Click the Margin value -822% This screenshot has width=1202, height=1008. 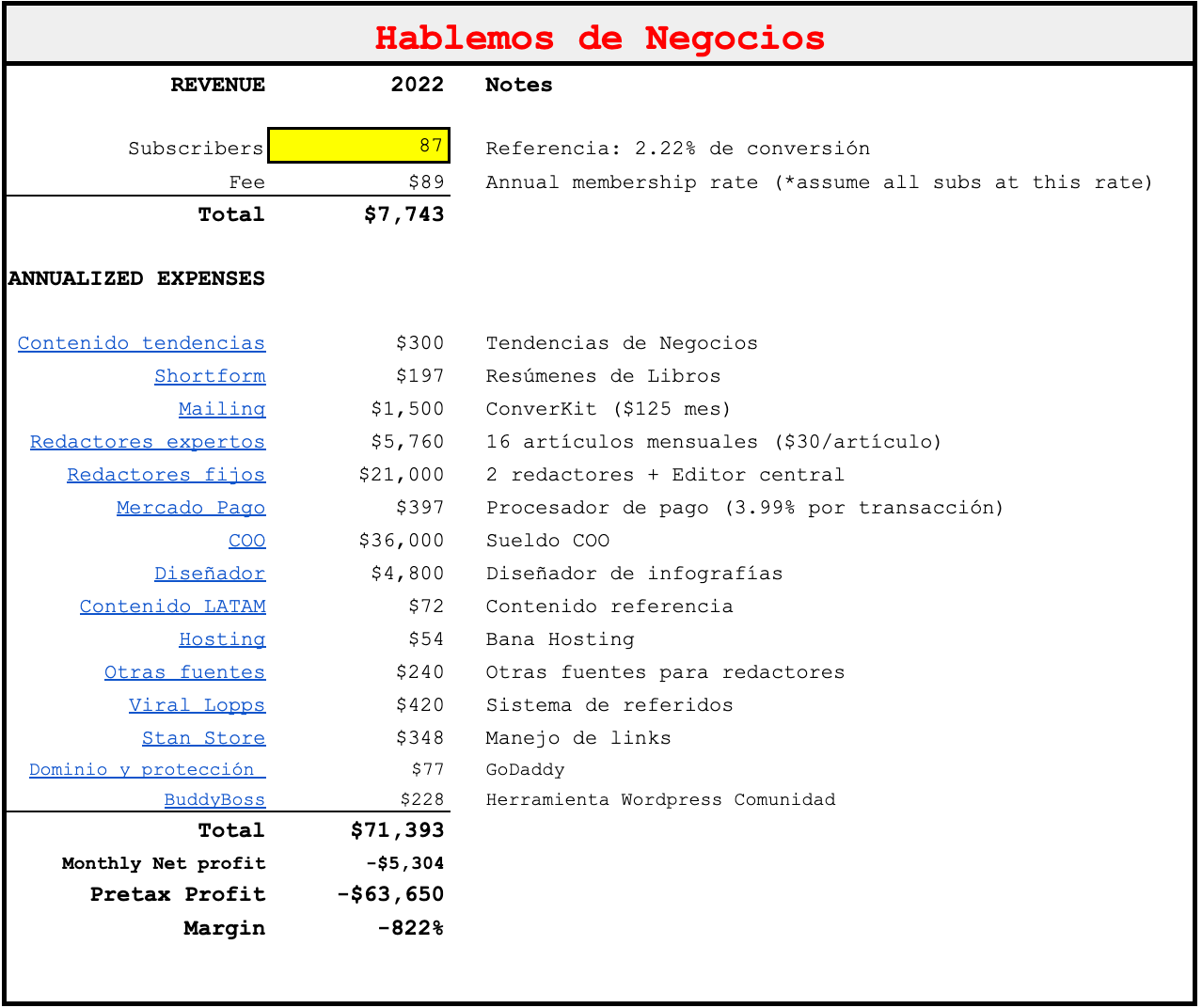411,928
